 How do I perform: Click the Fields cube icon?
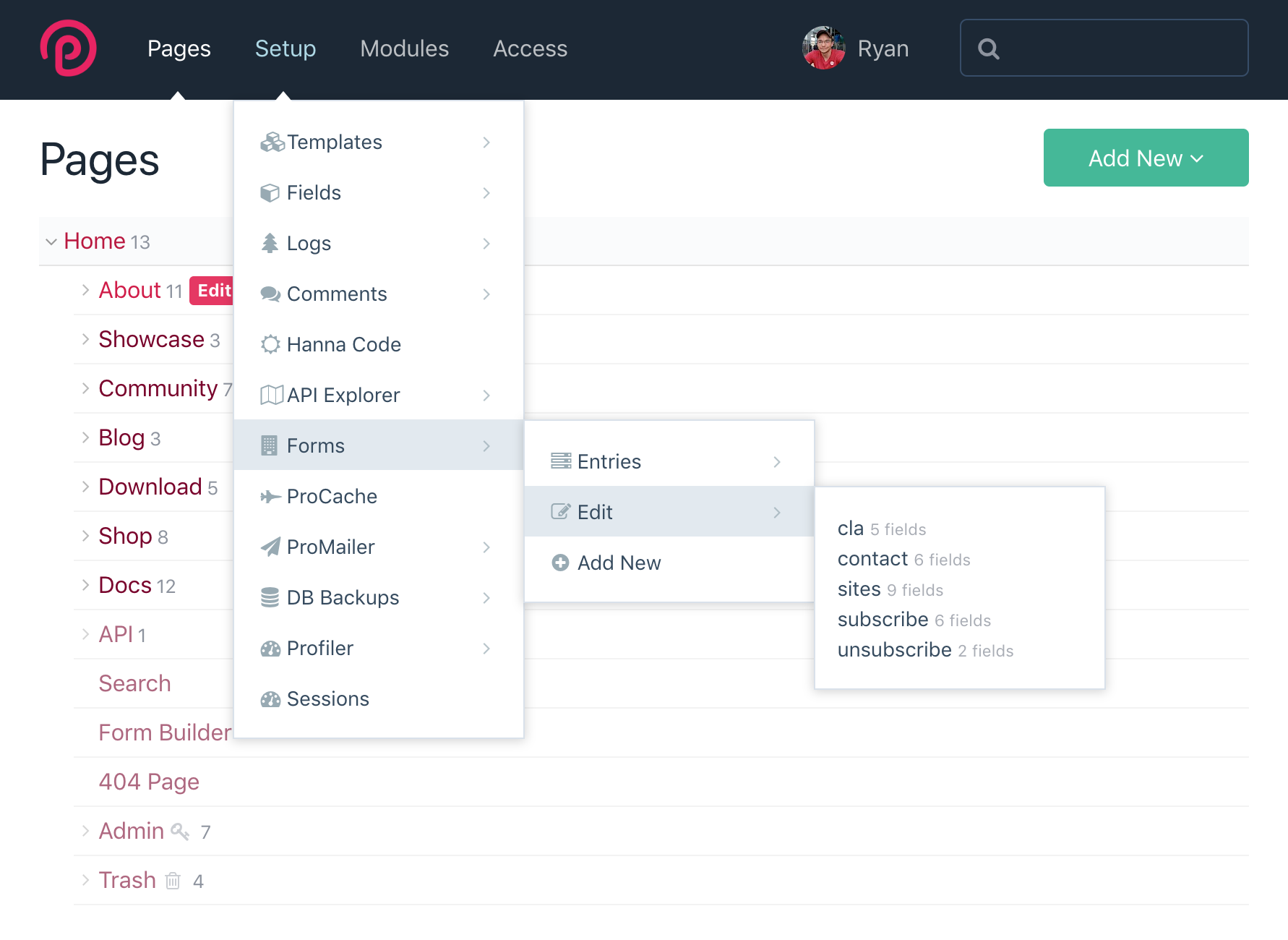(x=270, y=193)
